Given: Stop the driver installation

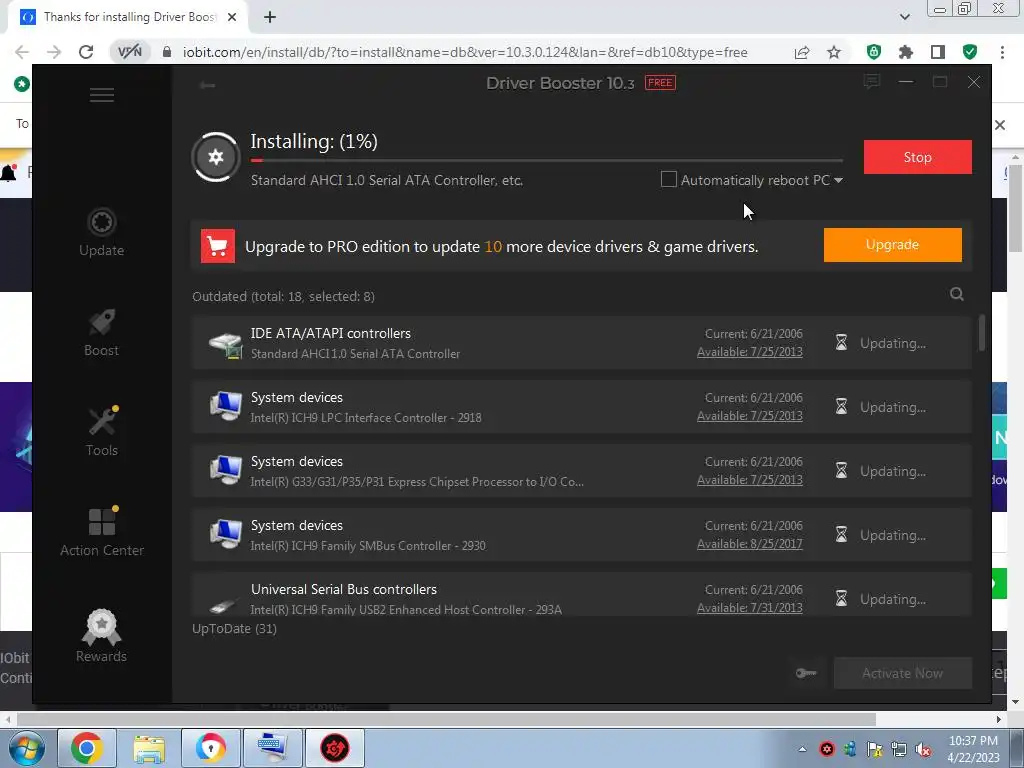Looking at the screenshot, I should 918,157.
